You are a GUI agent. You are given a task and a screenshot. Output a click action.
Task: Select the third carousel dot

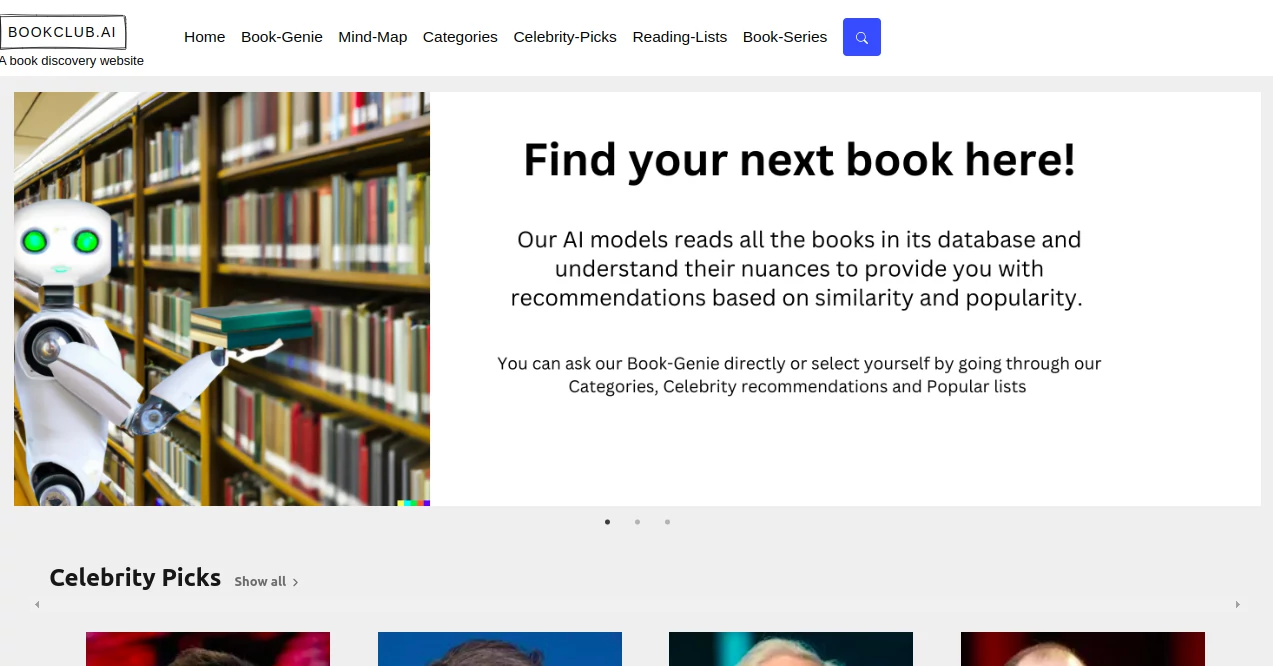667,521
